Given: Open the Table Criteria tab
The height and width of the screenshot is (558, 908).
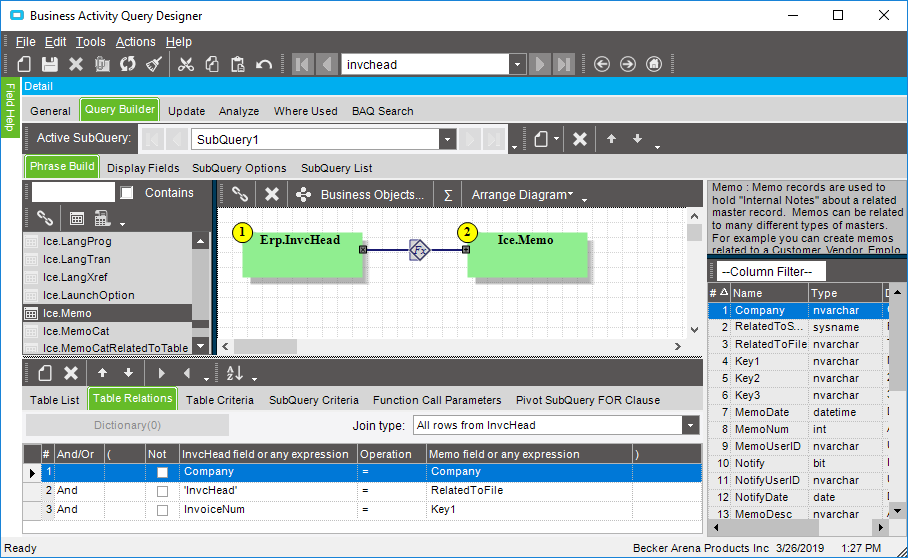Looking at the screenshot, I should pos(219,400).
